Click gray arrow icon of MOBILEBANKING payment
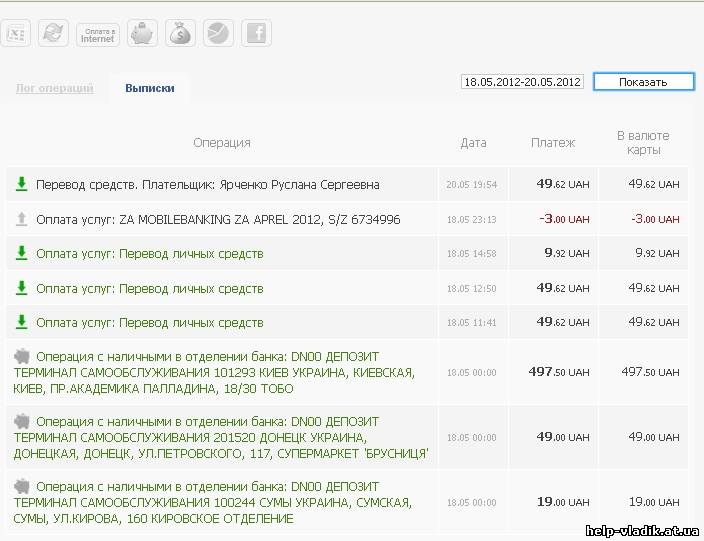The width and height of the screenshot is (704, 541). coord(21,219)
